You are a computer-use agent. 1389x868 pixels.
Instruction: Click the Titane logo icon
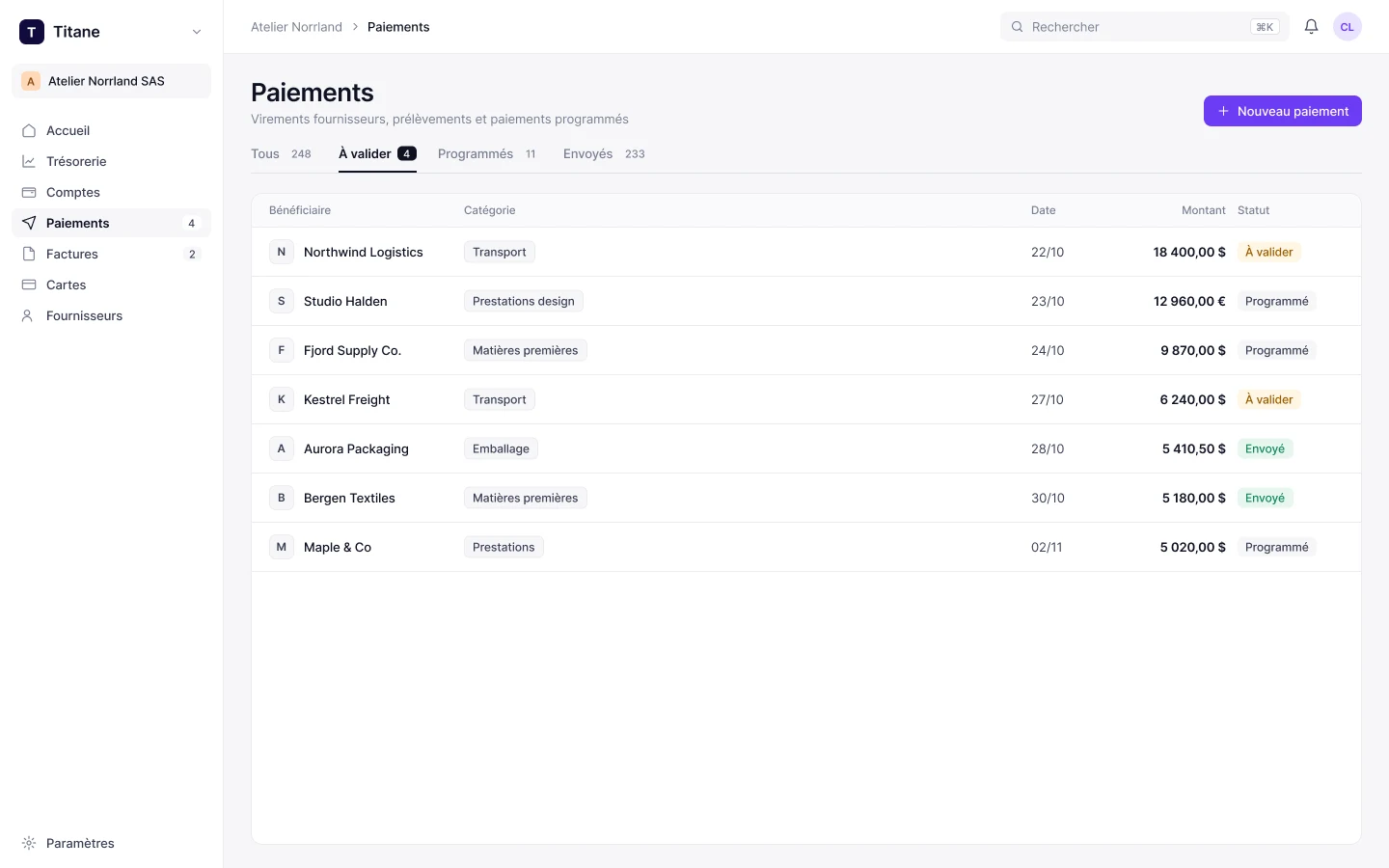click(x=32, y=32)
